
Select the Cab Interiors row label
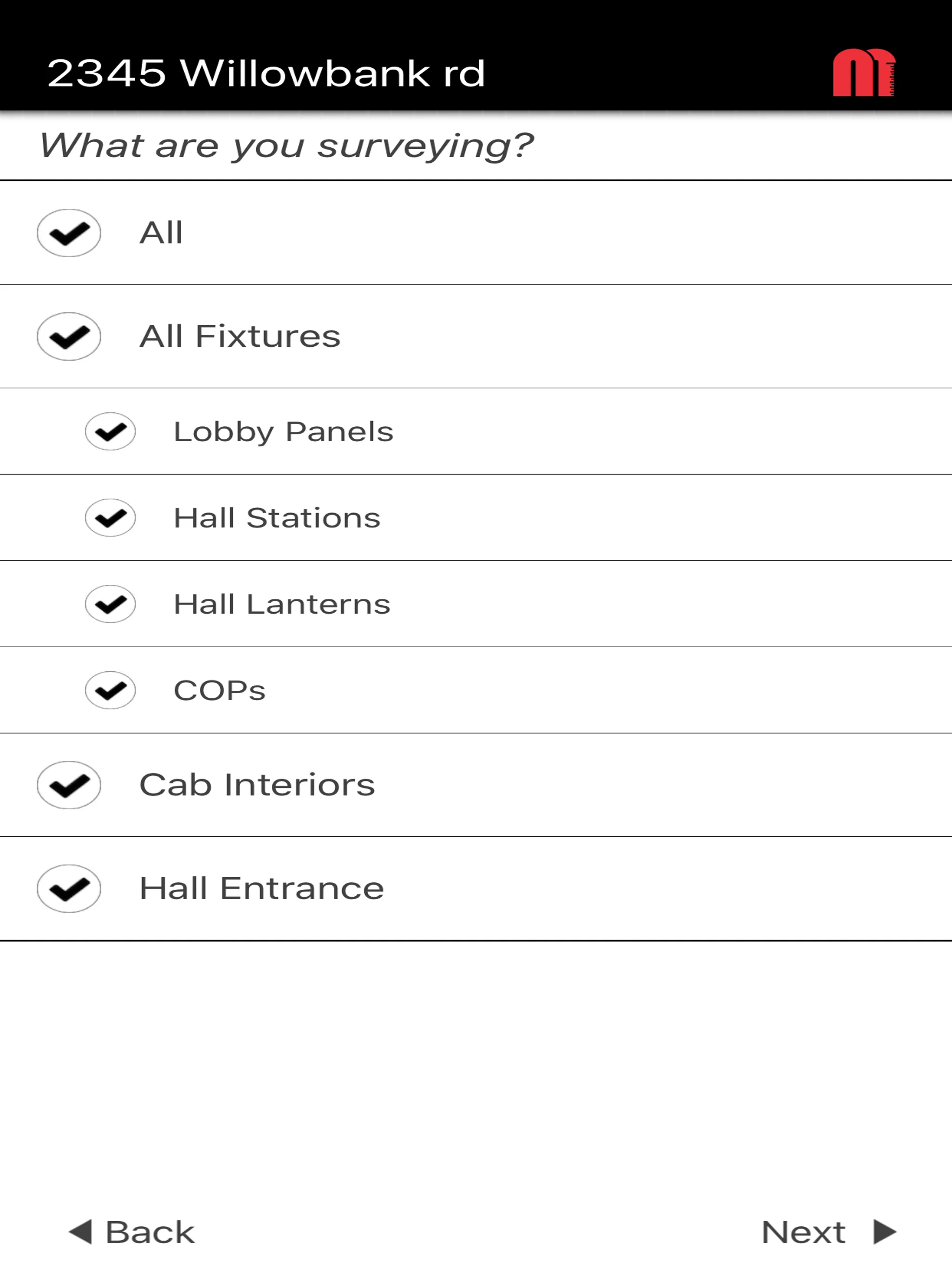pos(257,785)
